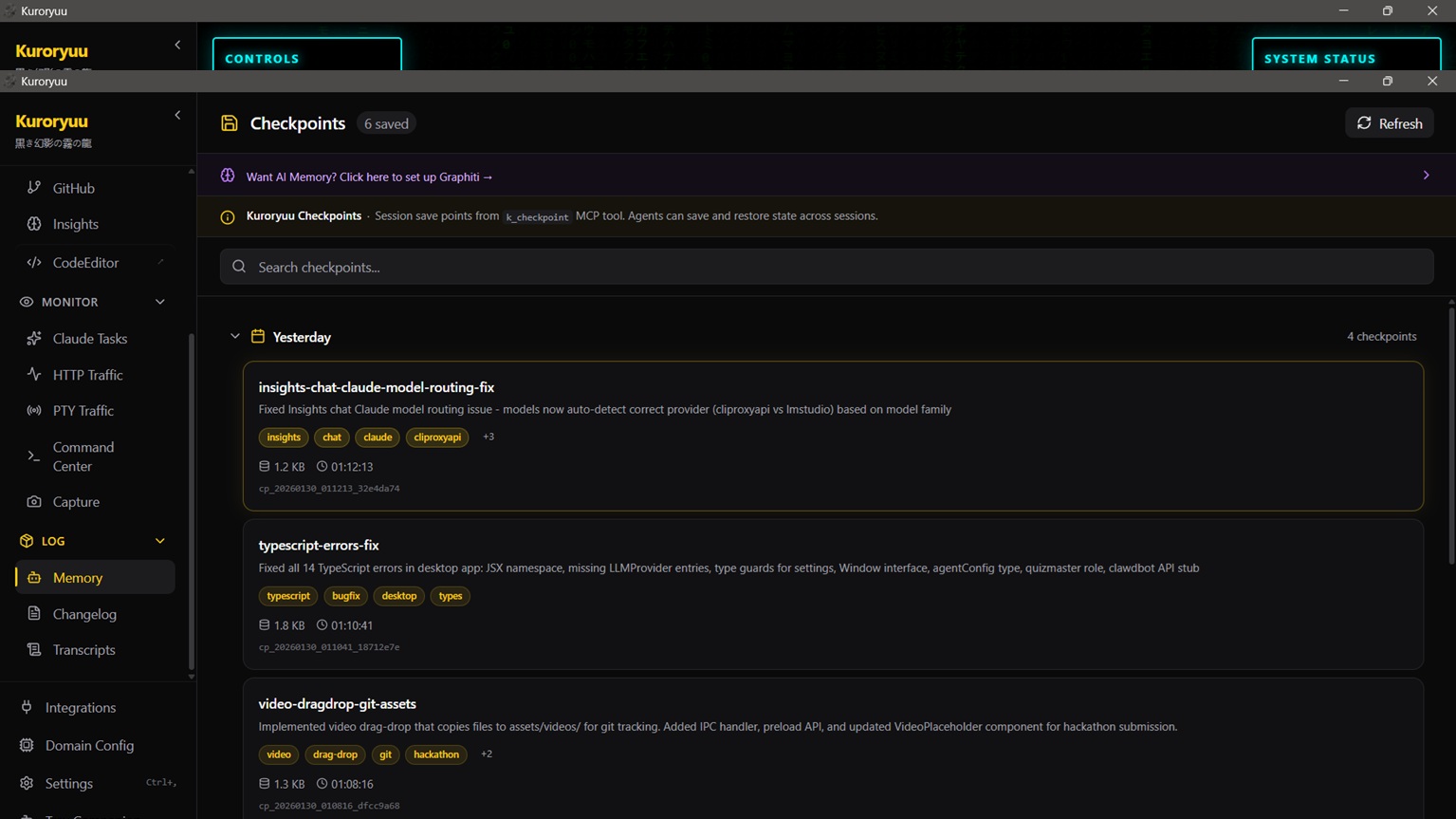Image resolution: width=1456 pixels, height=819 pixels.
Task: Open Insights from the sidebar
Action: (75, 224)
